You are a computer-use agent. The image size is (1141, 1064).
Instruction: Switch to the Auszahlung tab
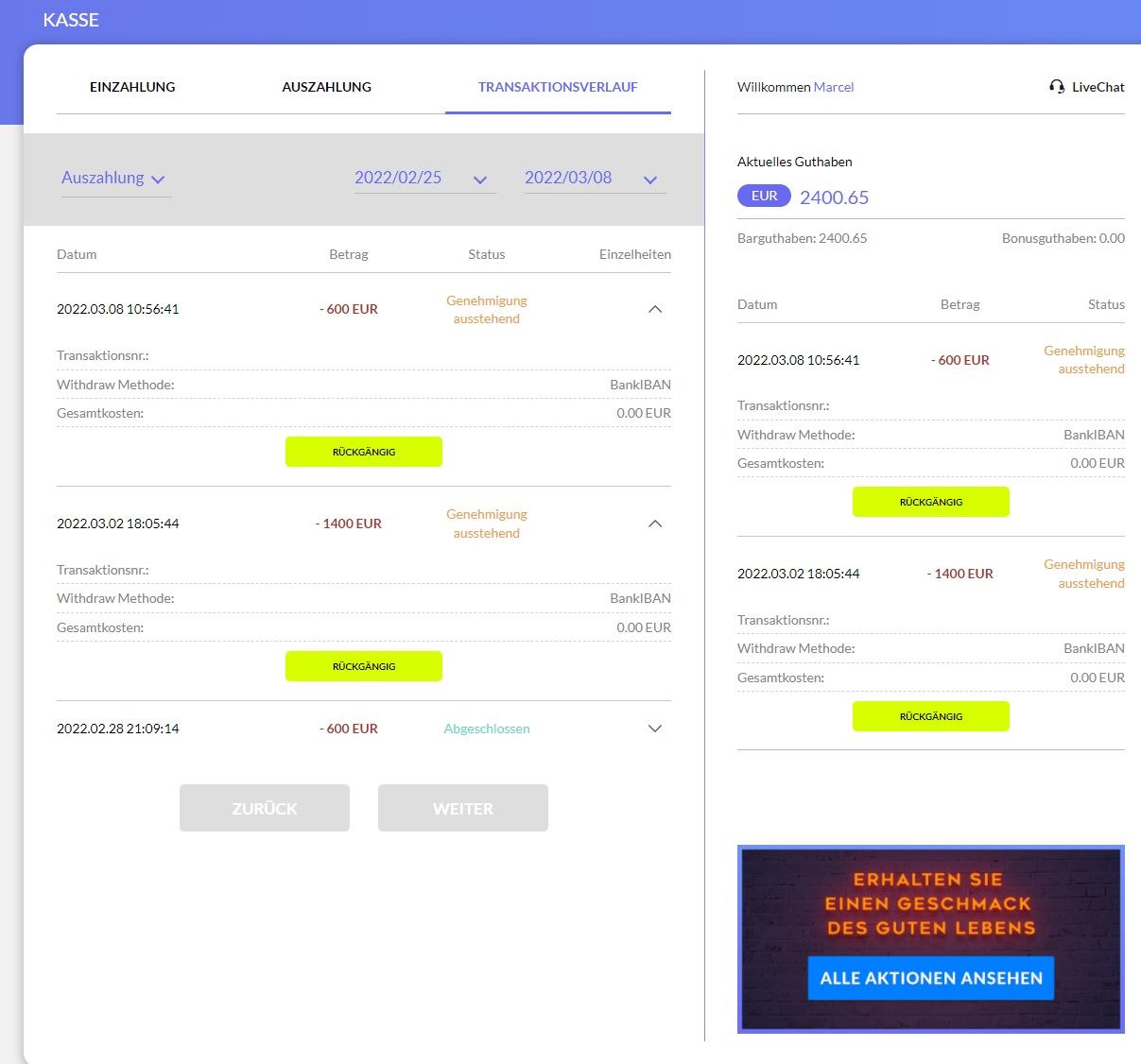coord(326,87)
